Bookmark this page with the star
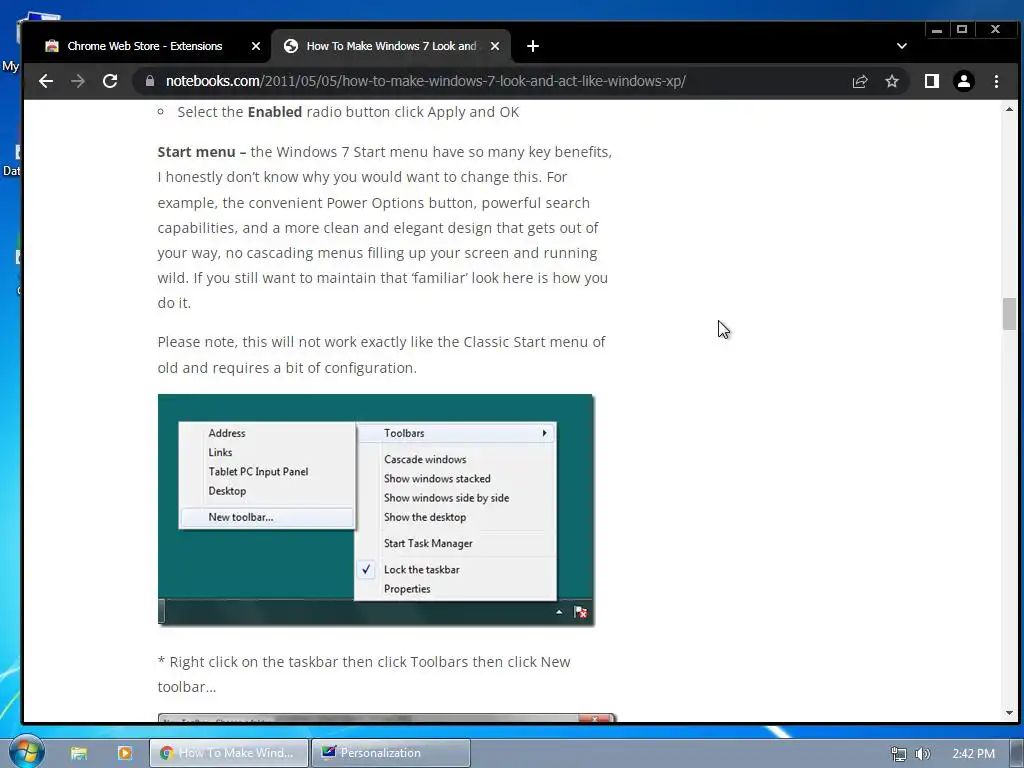Viewport: 1024px width, 768px height. coord(892,81)
